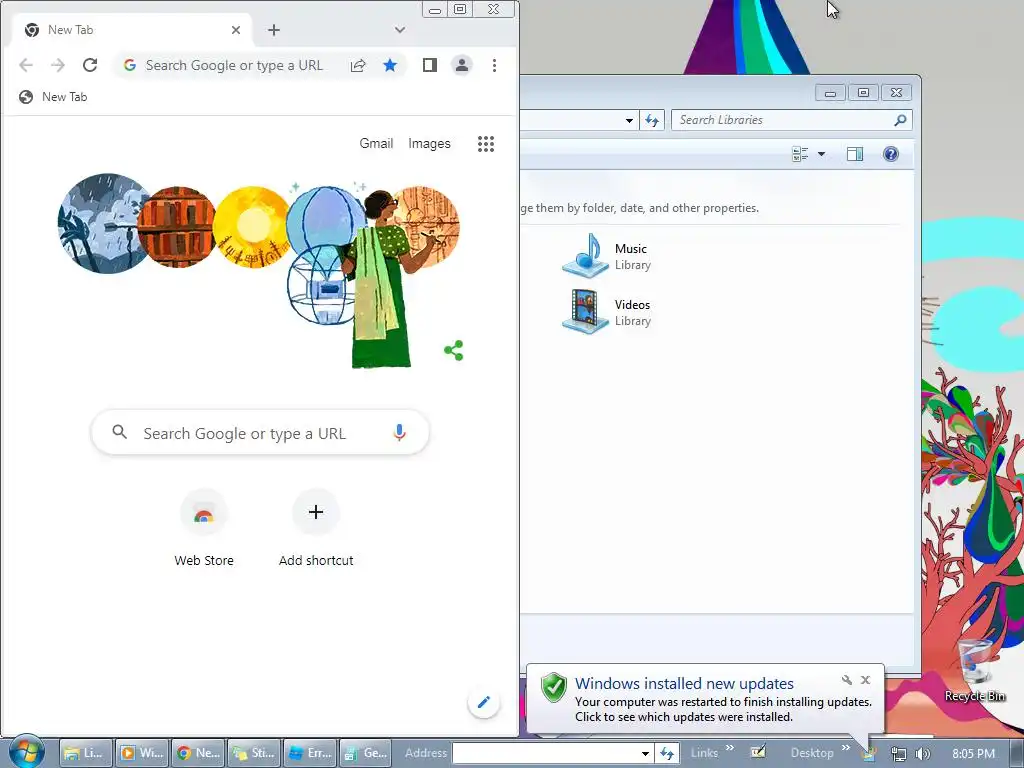Switch to Libraries taskbar button
Image resolution: width=1024 pixels, height=768 pixels.
click(86, 753)
